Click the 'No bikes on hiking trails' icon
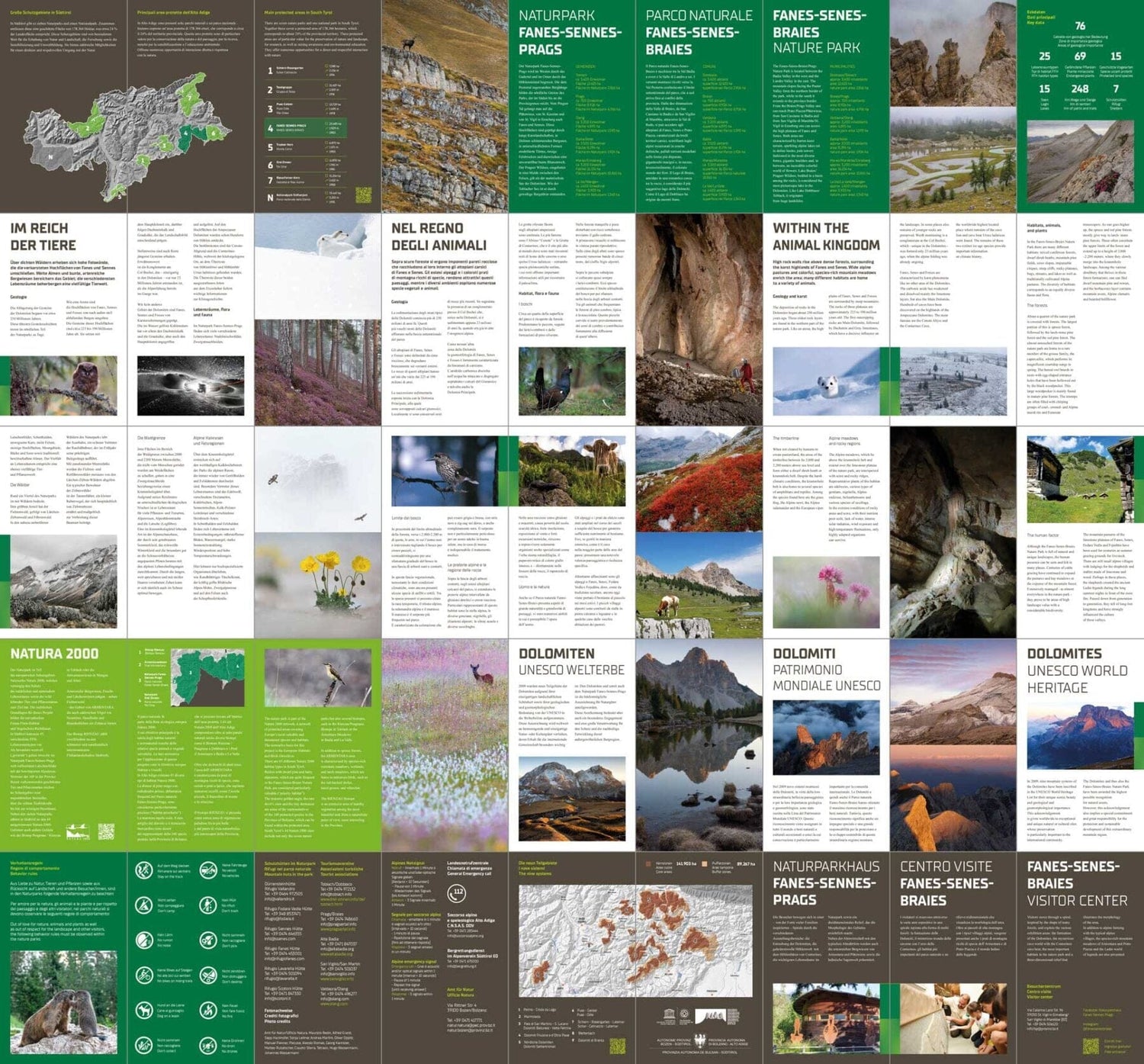 point(144,974)
